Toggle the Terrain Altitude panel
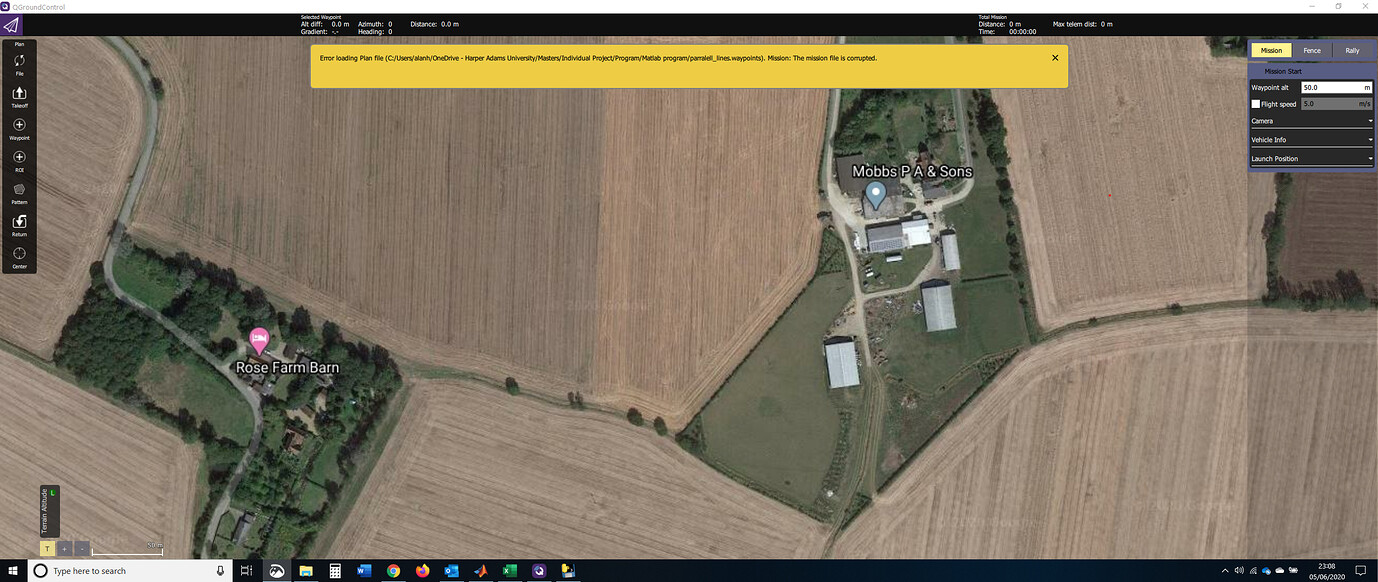Screen dimensions: 1378x582 coord(50,512)
